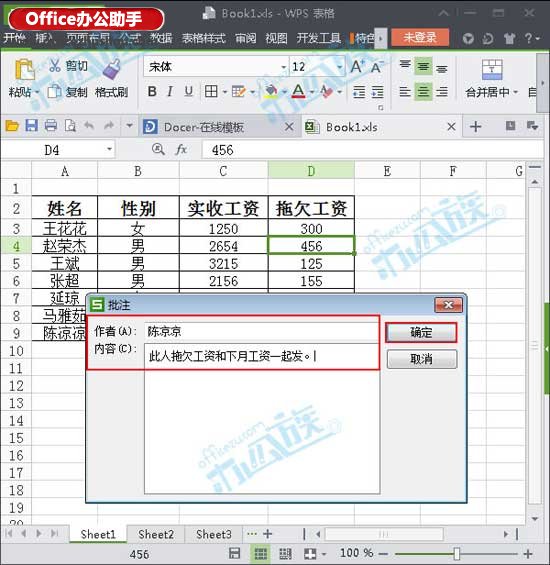Click the 内容 comment content text area

tap(262, 419)
